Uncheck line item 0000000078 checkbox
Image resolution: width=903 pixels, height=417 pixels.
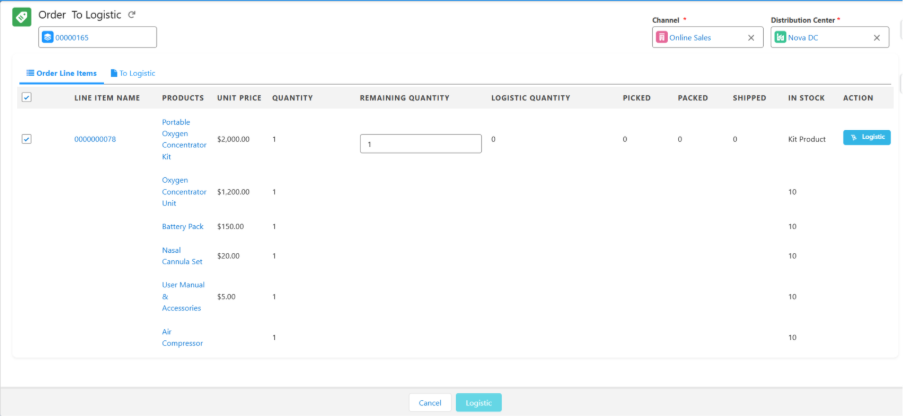(x=26, y=139)
